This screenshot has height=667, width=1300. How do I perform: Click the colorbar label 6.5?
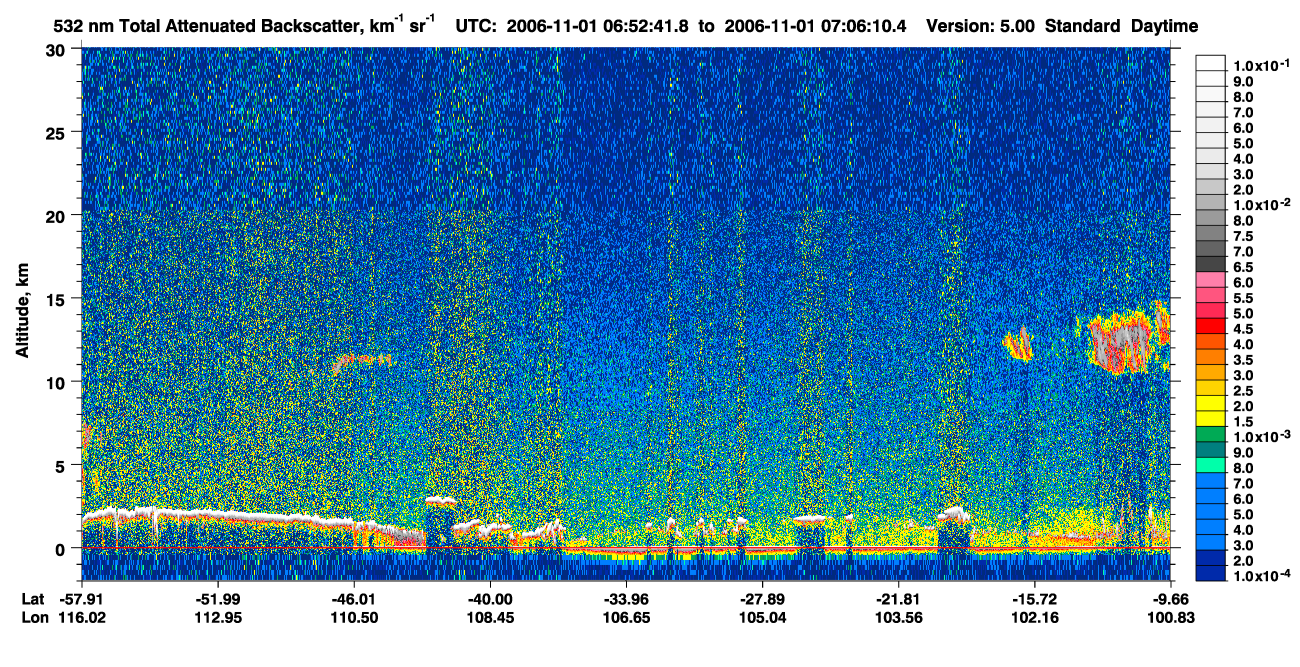pos(1245,268)
